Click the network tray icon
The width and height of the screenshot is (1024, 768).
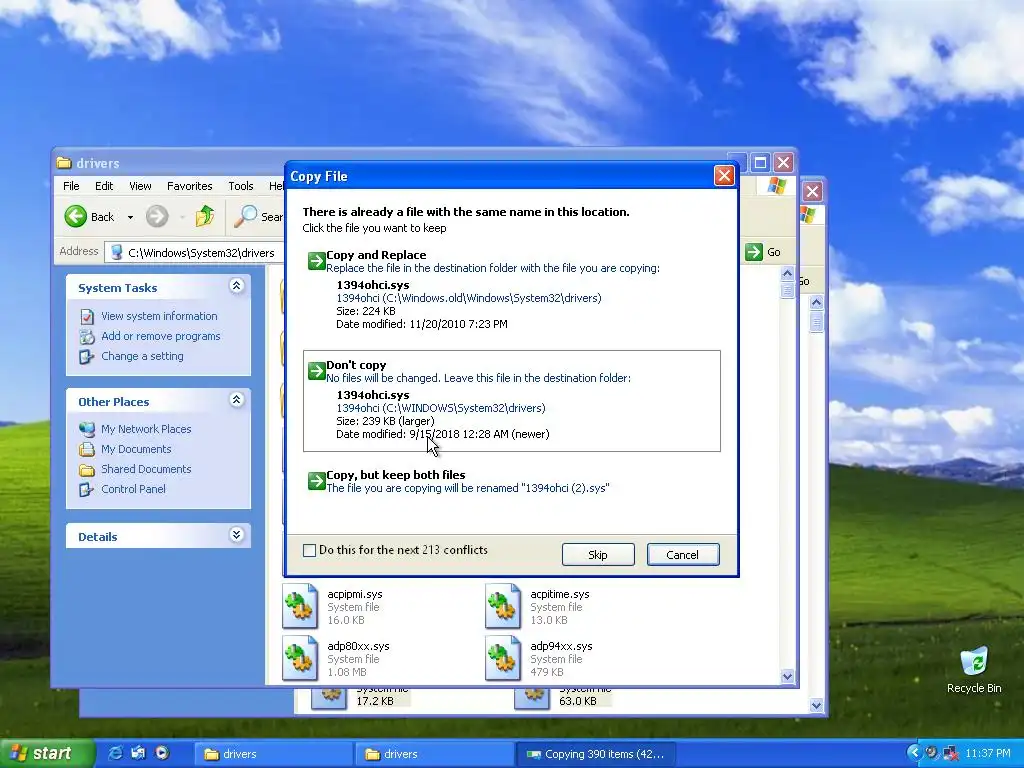[950, 753]
